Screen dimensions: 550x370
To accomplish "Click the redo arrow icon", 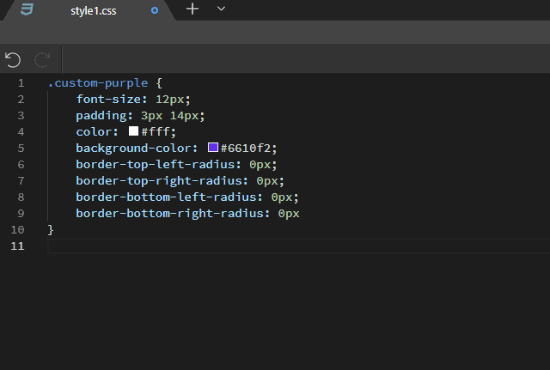I will click(x=42, y=60).
